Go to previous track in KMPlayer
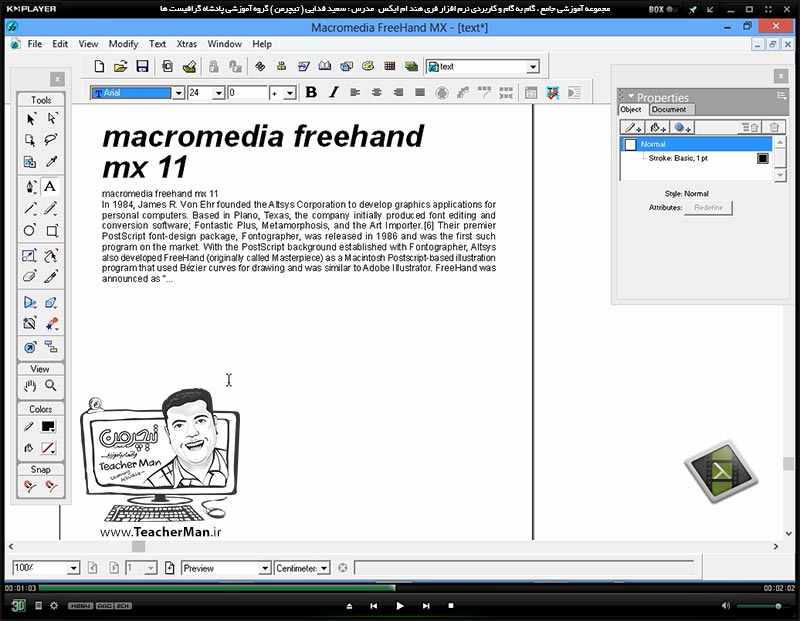The width and height of the screenshot is (800, 621). tap(373, 606)
